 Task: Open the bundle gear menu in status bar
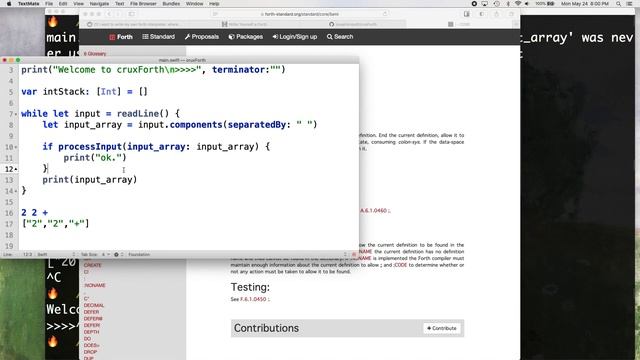118,254
